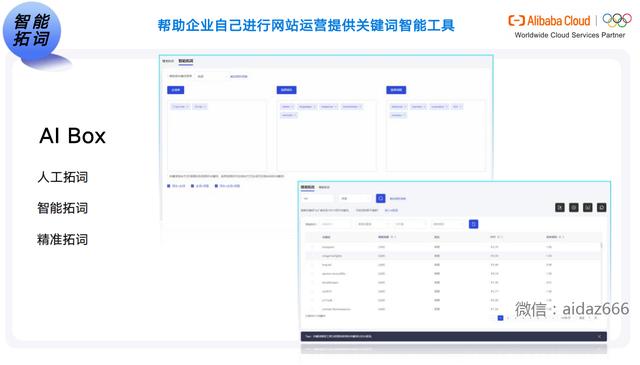Click the sort arrows on the fourth table column

tap(500, 237)
